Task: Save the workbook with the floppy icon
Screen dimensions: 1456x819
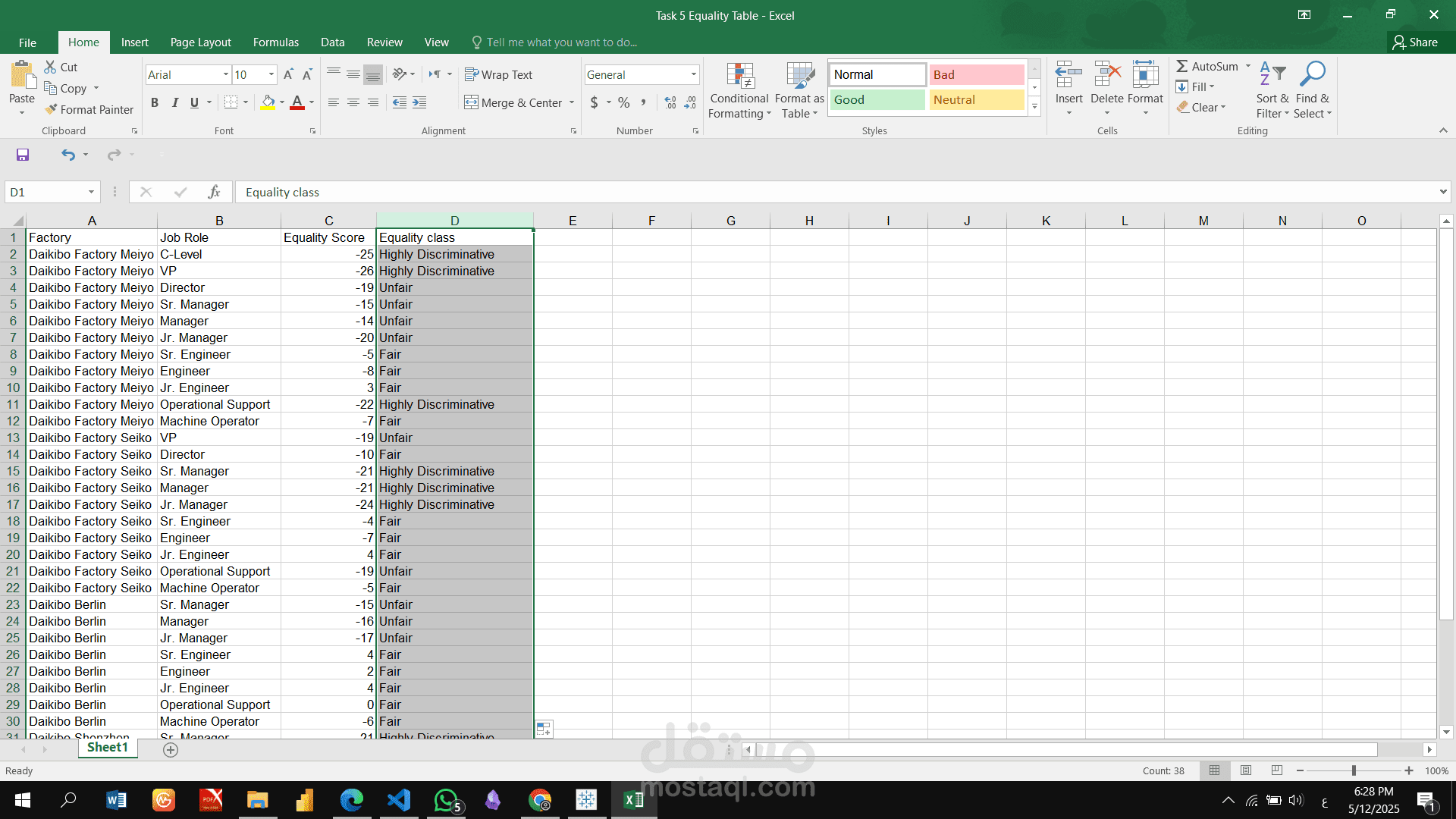Action: (x=23, y=155)
